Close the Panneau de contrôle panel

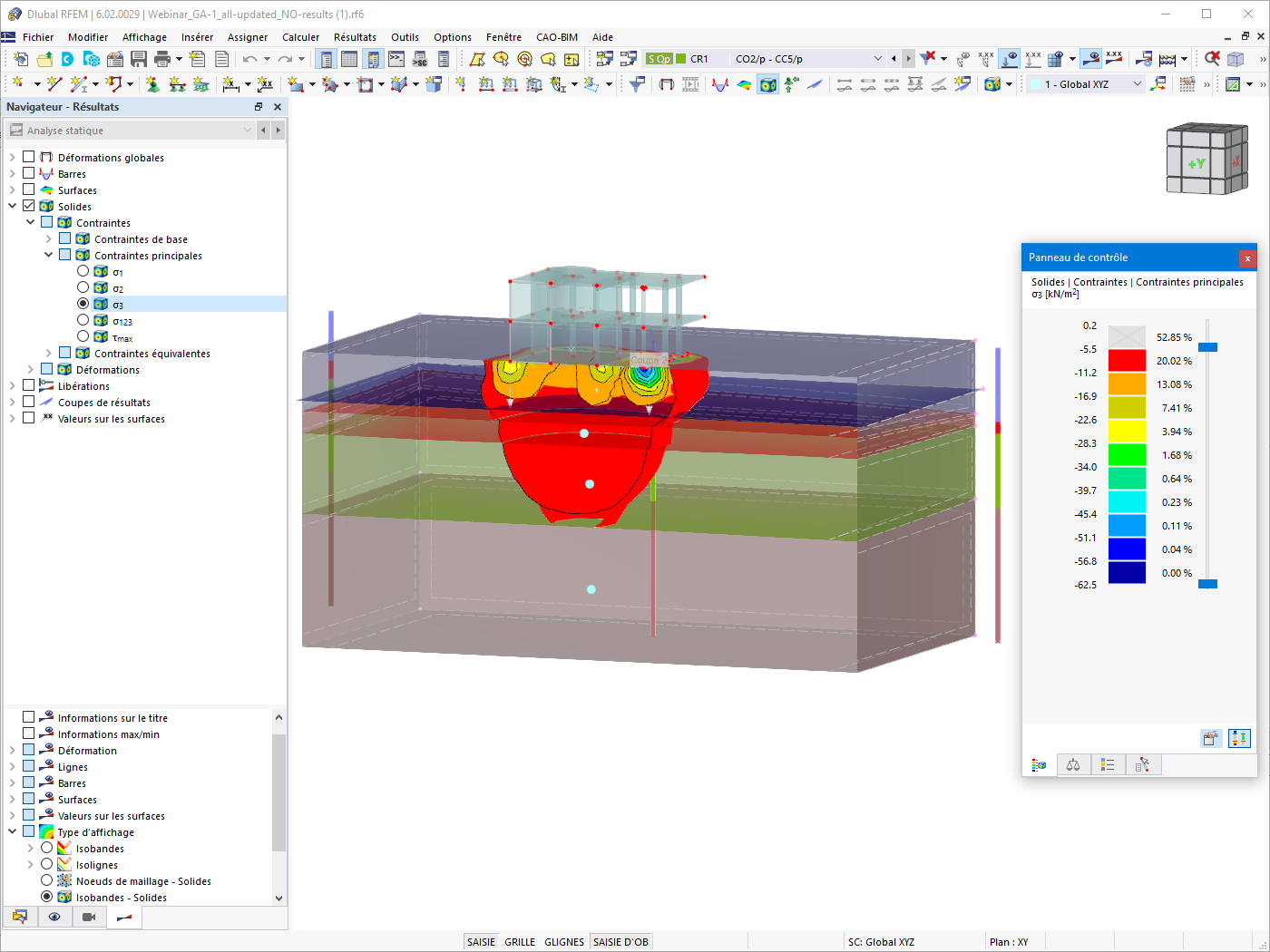(x=1247, y=258)
